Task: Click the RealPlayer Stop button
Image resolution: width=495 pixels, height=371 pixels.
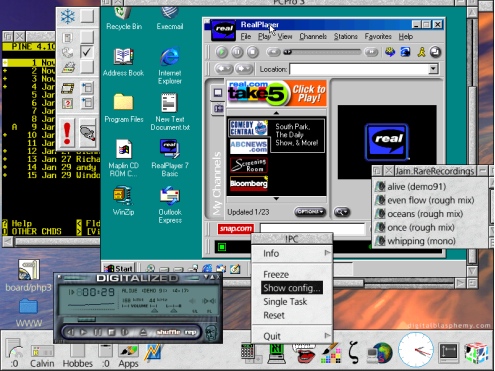Action: coord(252,52)
